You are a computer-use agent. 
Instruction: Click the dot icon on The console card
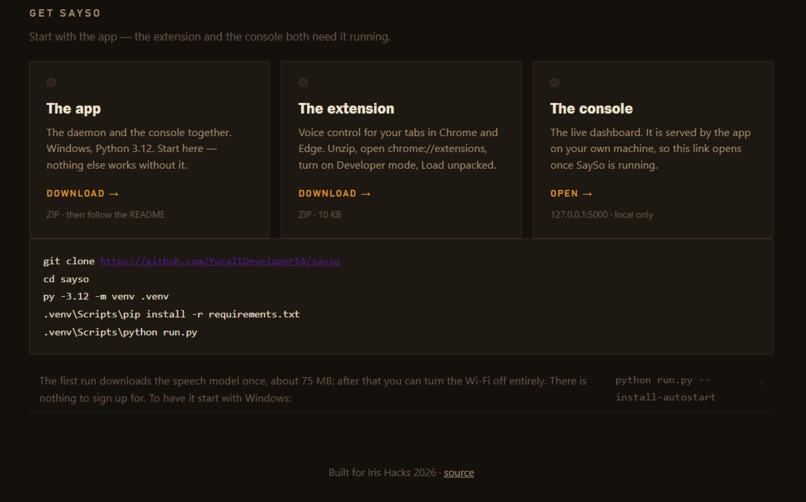555,83
